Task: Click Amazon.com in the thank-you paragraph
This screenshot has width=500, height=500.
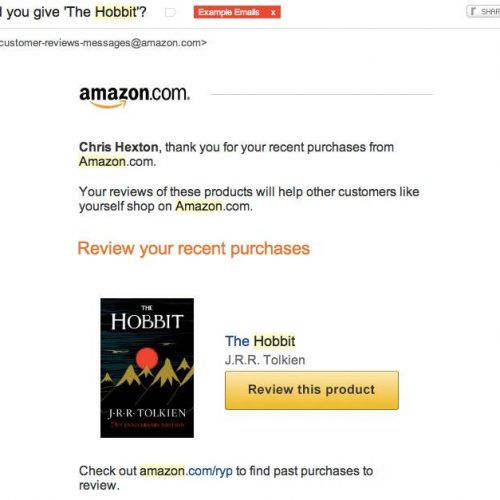Action: (117, 162)
